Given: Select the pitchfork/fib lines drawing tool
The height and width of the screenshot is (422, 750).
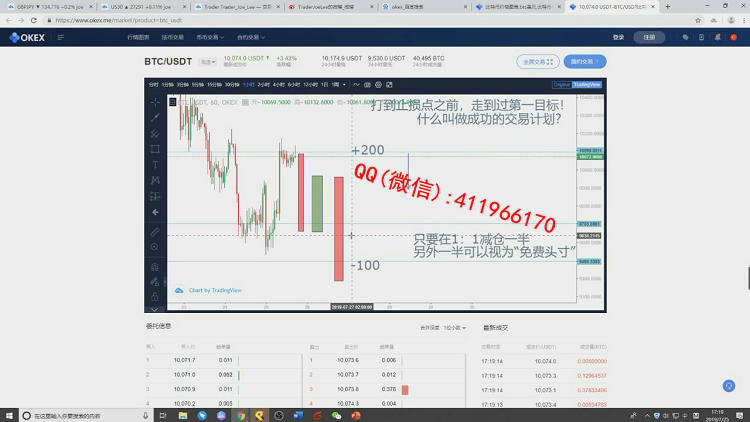Looking at the screenshot, I should point(155,133).
